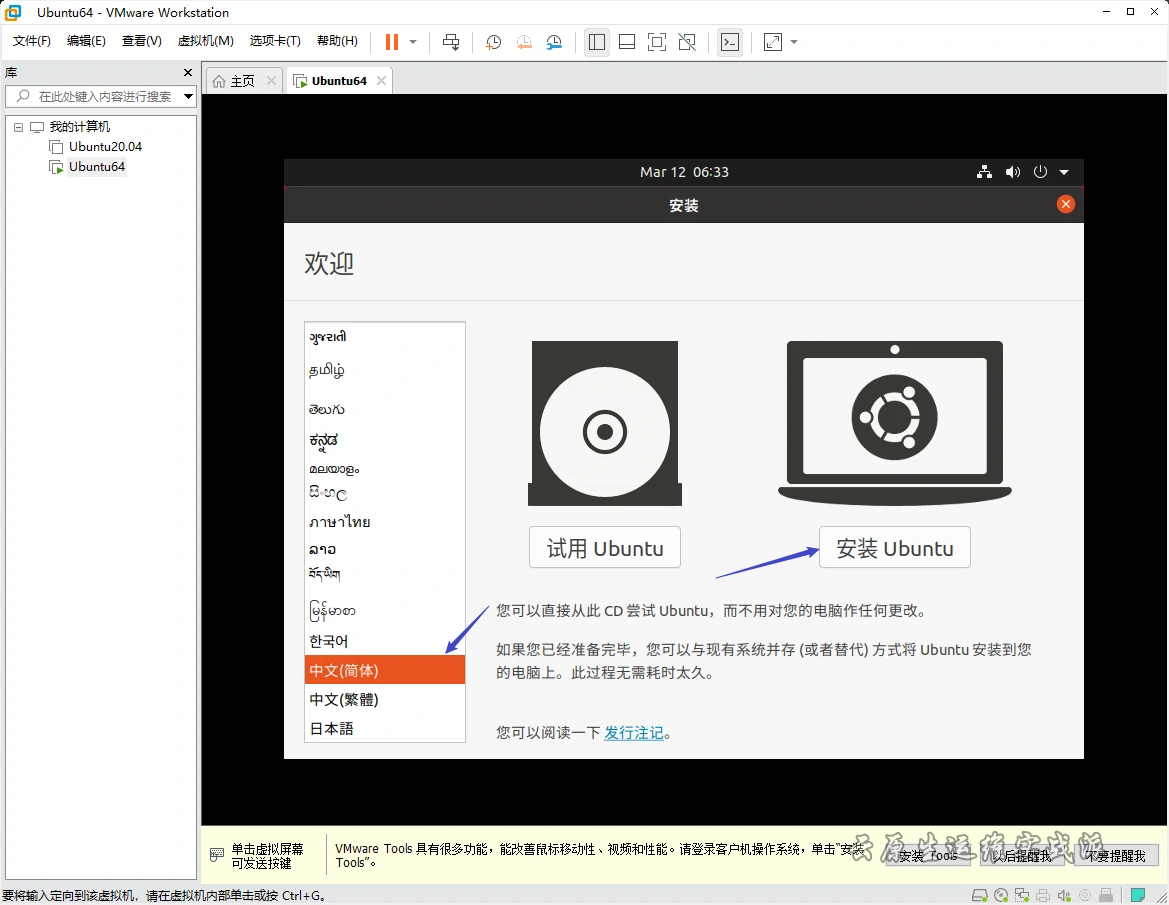Click the 安装 Ubuntu button

[895, 548]
